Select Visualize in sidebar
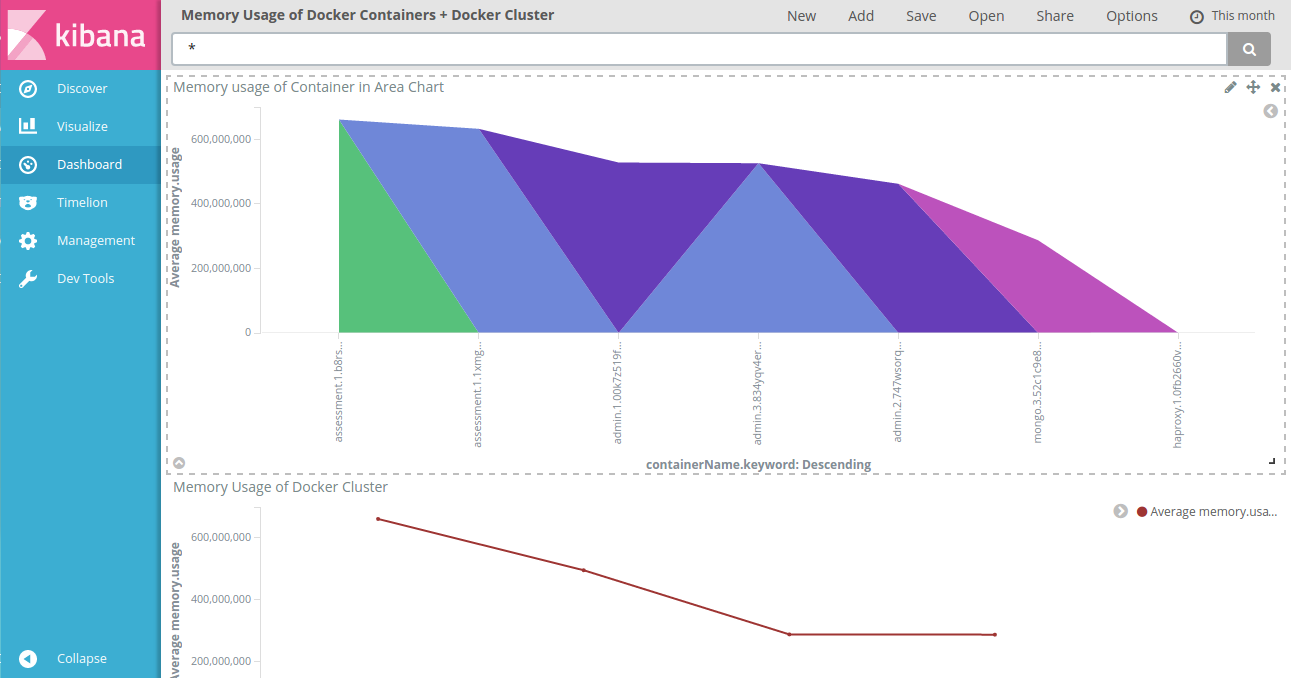1291x678 pixels. [80, 127]
